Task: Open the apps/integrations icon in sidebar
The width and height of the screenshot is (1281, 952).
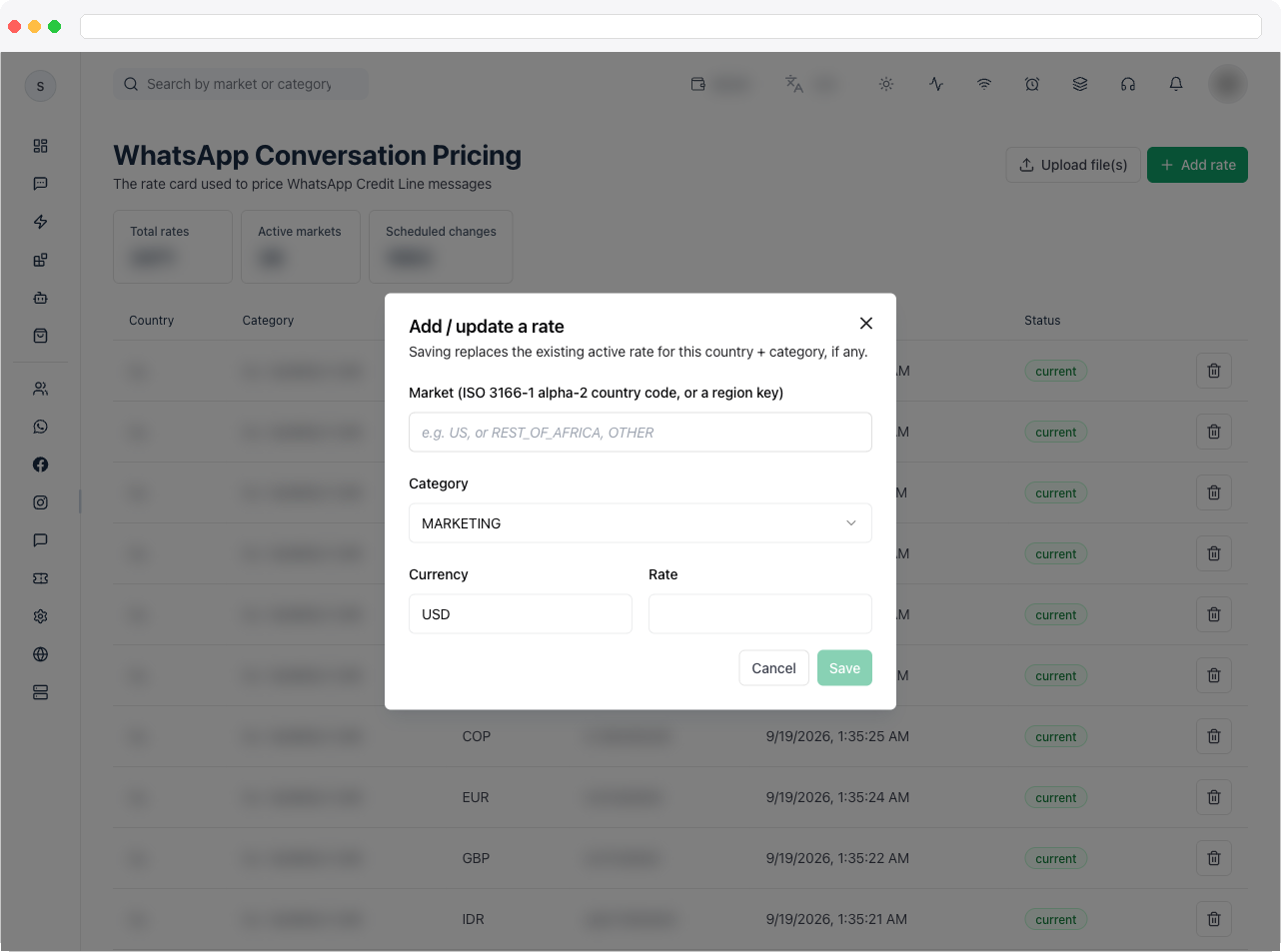Action: pos(40,260)
